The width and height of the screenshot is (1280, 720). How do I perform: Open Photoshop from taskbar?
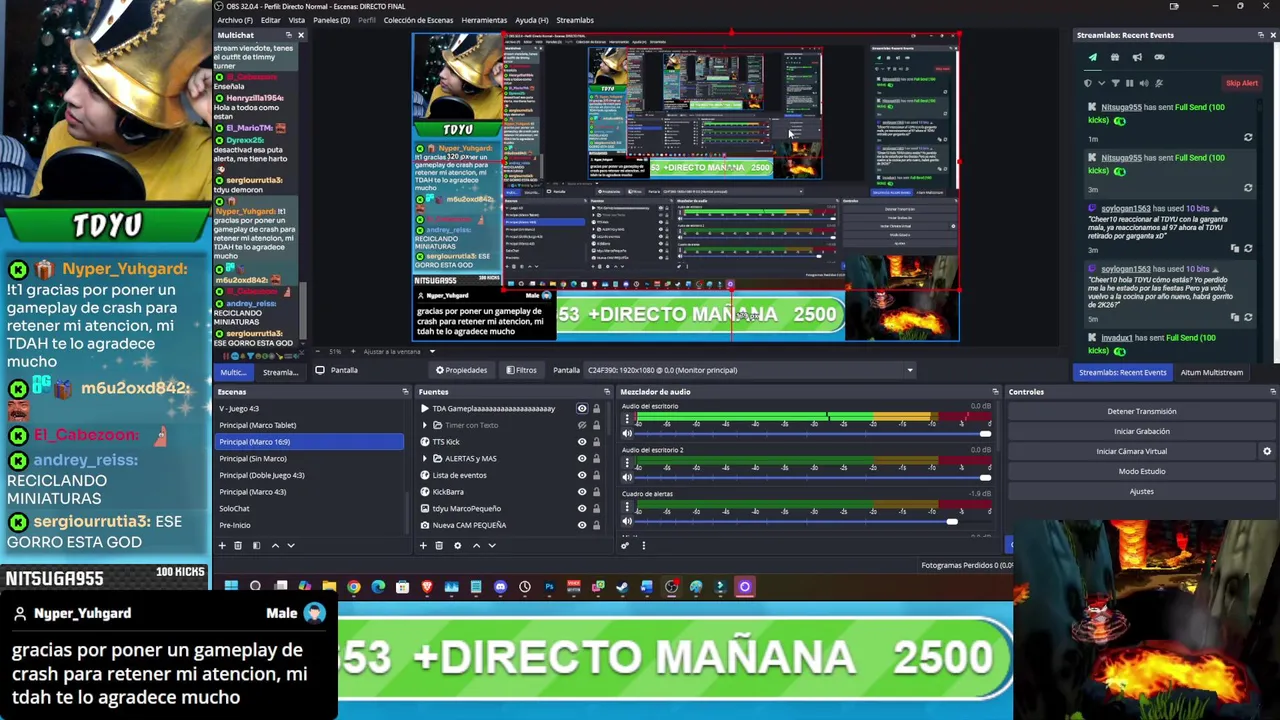coord(549,587)
